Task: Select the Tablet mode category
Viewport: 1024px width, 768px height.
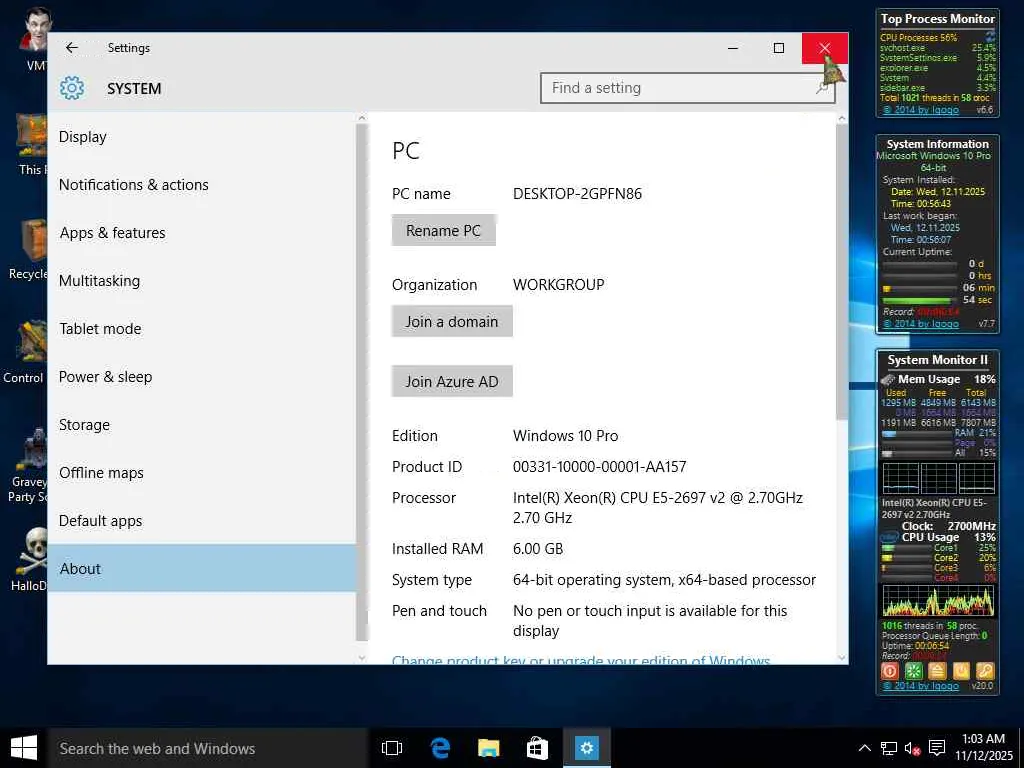Action: [x=201, y=328]
